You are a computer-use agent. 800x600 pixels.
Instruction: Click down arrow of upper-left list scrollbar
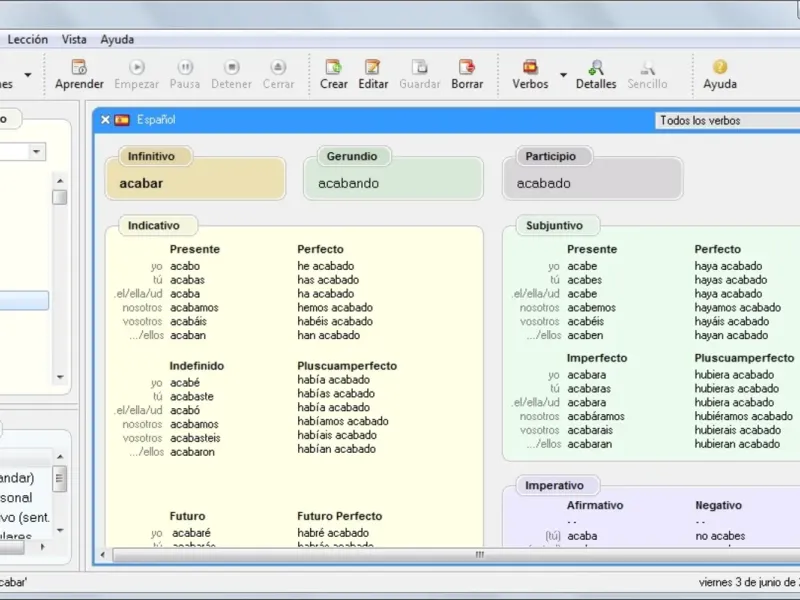[60, 377]
